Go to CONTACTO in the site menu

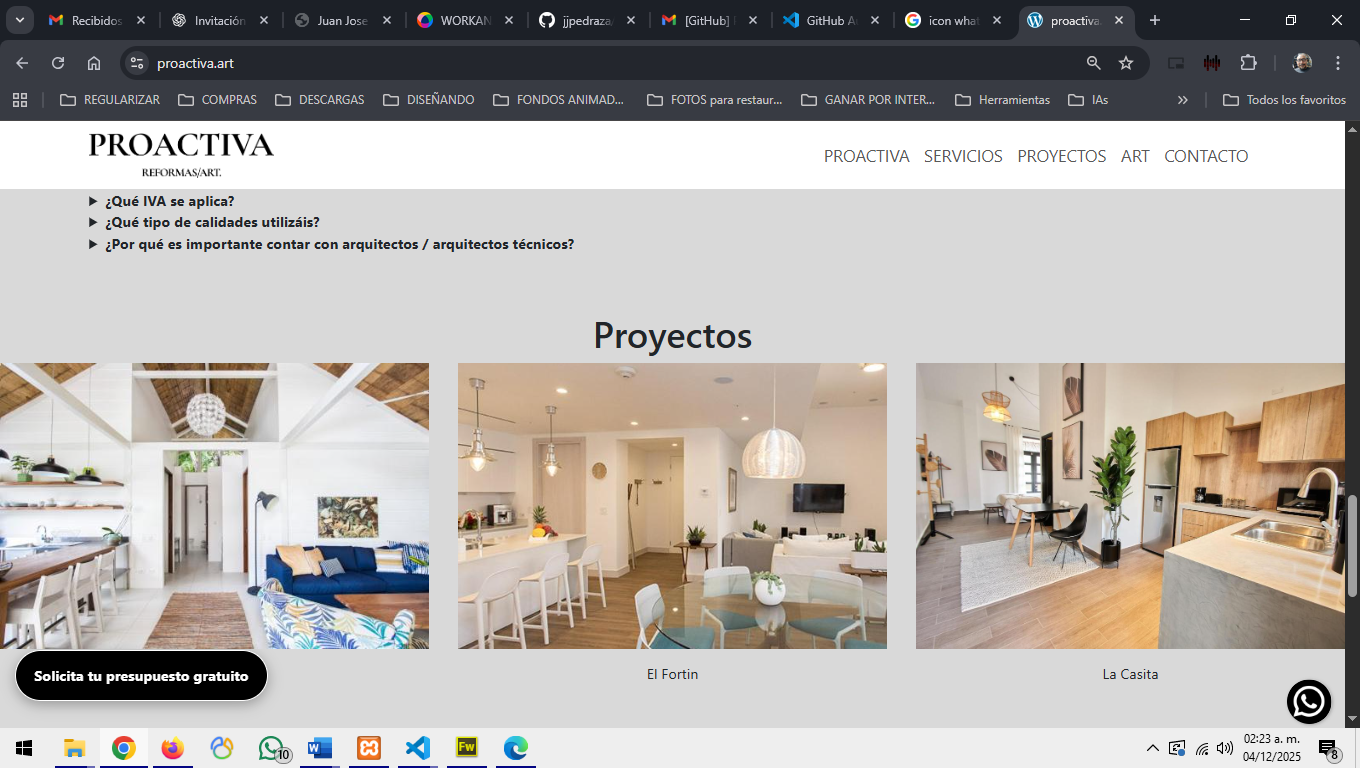pyautogui.click(x=1206, y=156)
